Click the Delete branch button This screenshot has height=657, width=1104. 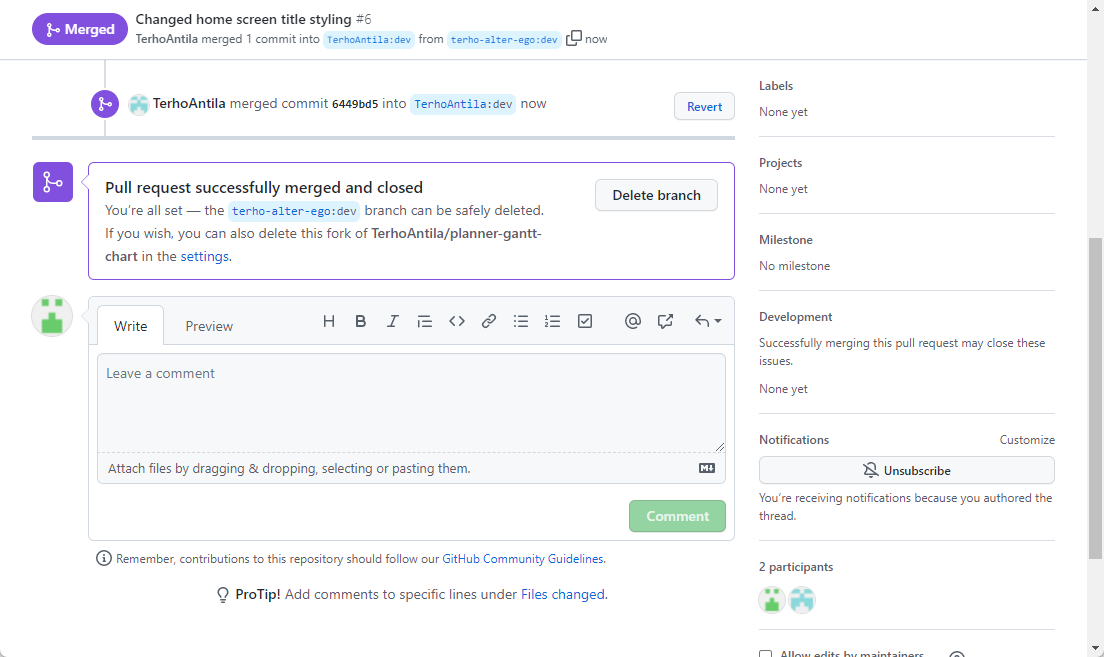click(x=656, y=195)
